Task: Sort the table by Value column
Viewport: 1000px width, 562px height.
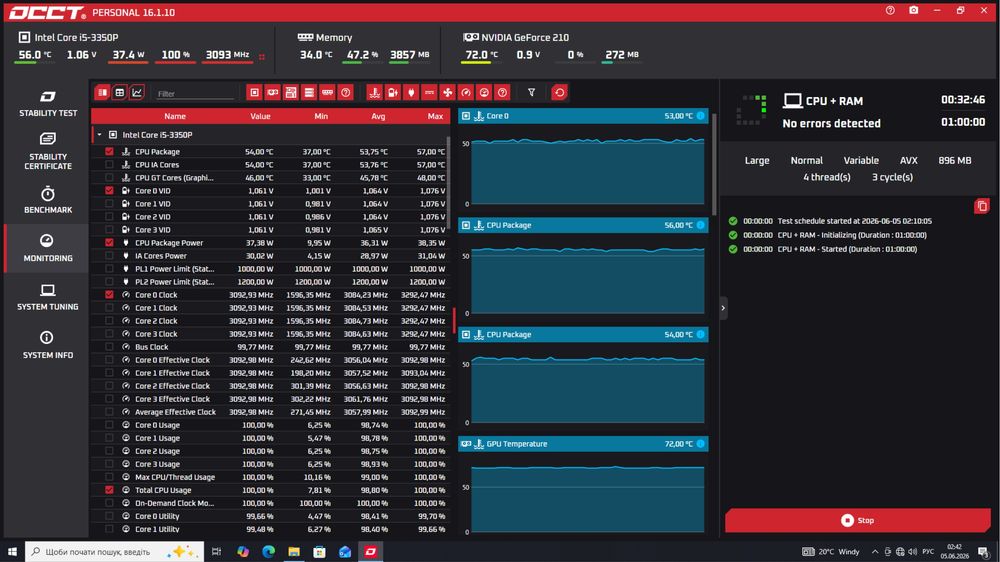Action: 260,116
